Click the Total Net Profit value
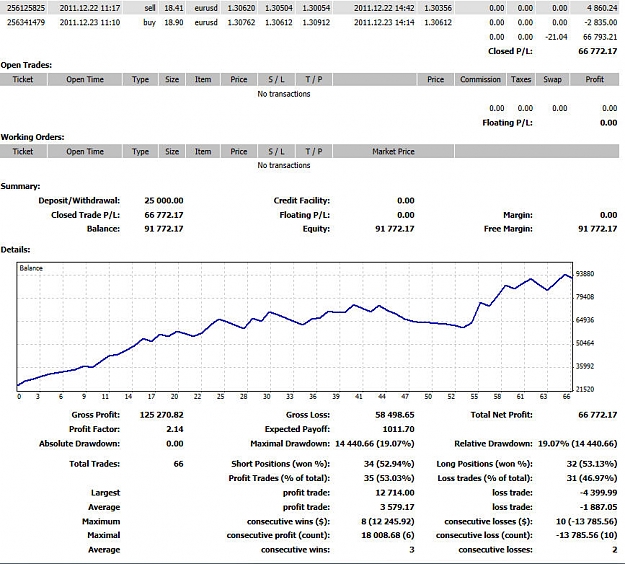 click(597, 415)
